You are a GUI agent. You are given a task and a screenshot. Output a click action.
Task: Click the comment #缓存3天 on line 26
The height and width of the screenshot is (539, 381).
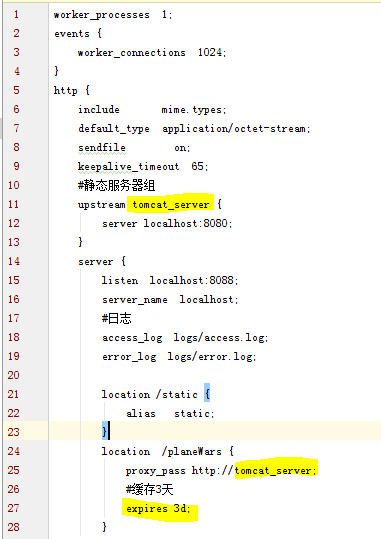click(x=150, y=490)
